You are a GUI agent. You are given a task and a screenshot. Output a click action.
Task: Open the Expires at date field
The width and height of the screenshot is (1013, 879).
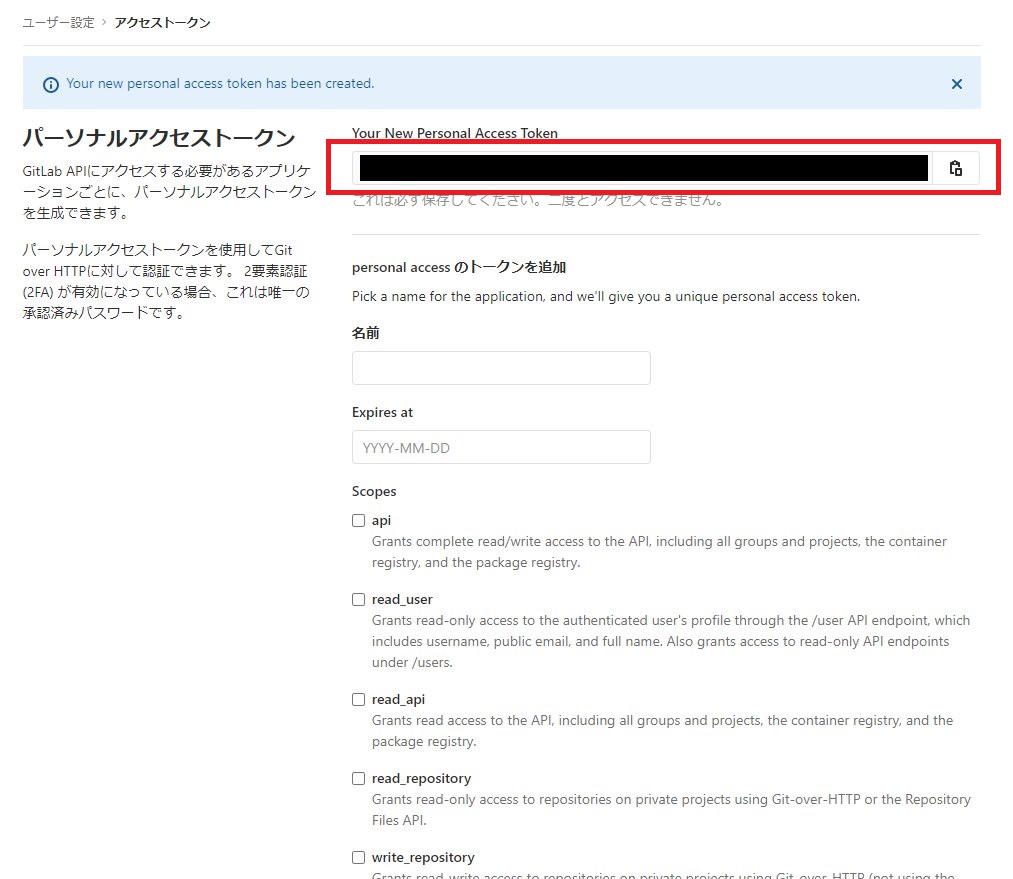[501, 447]
